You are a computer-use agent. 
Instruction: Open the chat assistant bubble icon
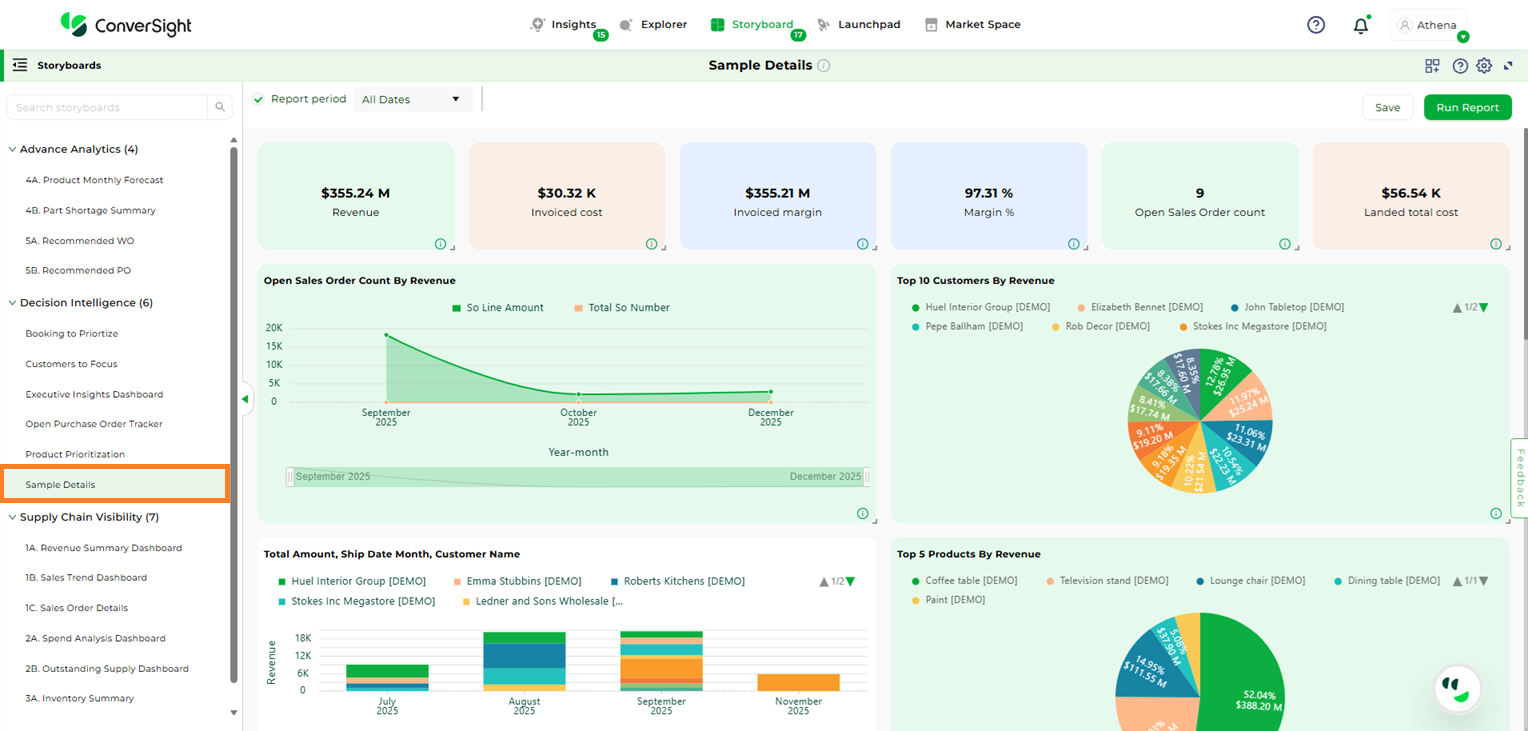(x=1456, y=688)
